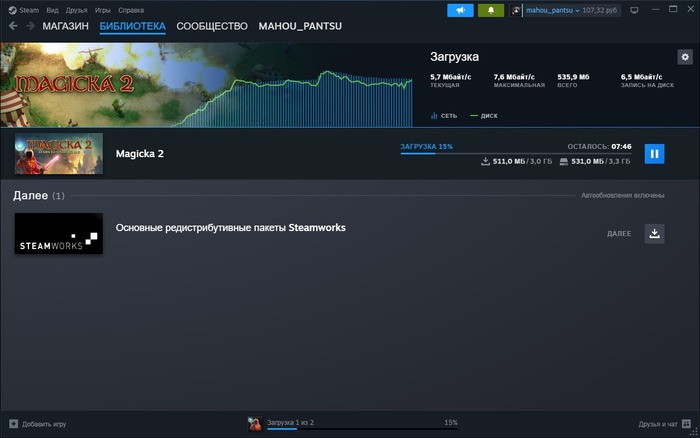Open the Steam menu
This screenshot has width=700, height=438.
[29, 10]
